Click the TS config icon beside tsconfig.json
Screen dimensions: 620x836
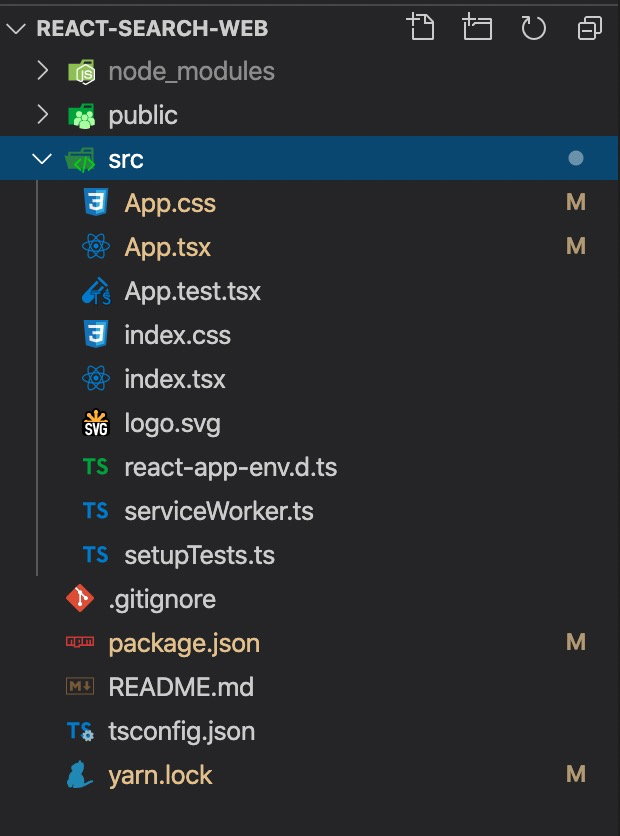coord(80,730)
